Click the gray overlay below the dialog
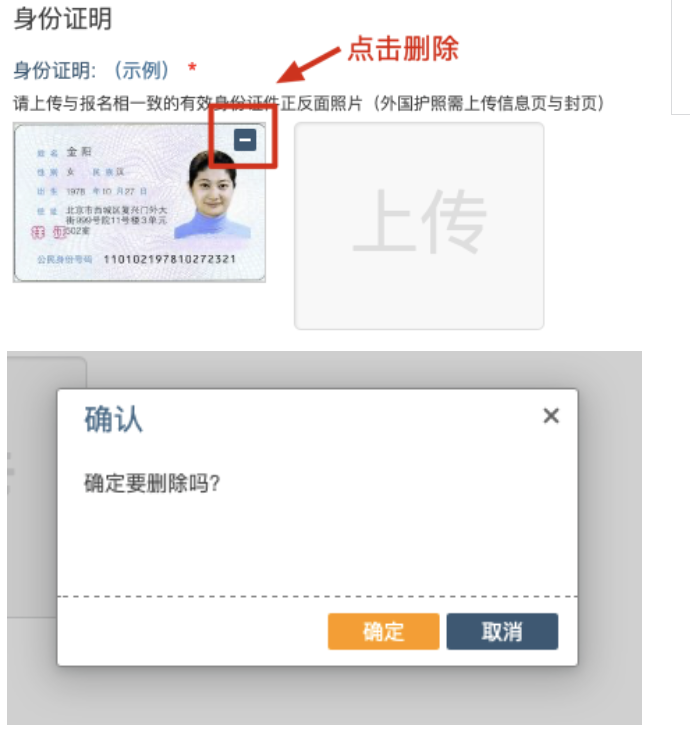 [323, 696]
